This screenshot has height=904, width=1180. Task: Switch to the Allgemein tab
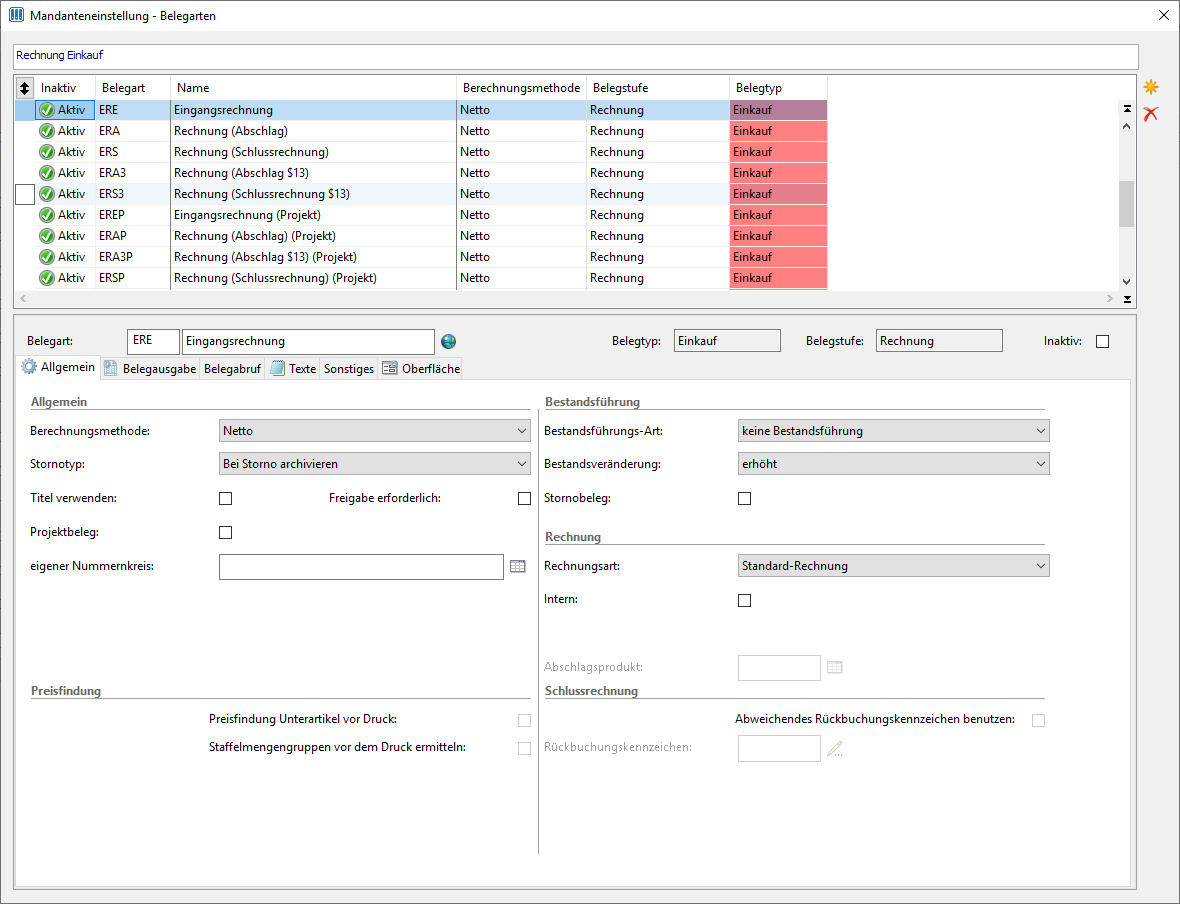point(59,367)
